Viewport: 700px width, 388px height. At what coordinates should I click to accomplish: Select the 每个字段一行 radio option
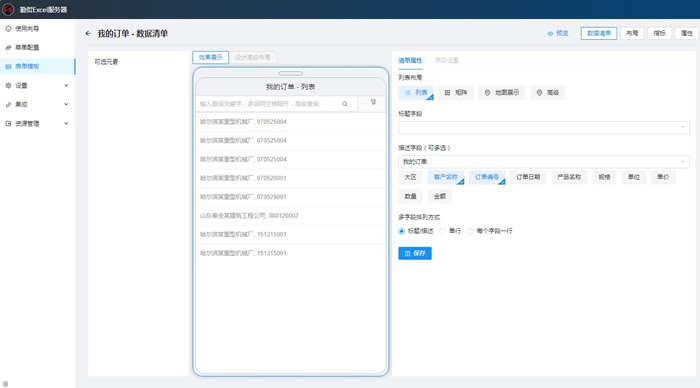tap(470, 231)
